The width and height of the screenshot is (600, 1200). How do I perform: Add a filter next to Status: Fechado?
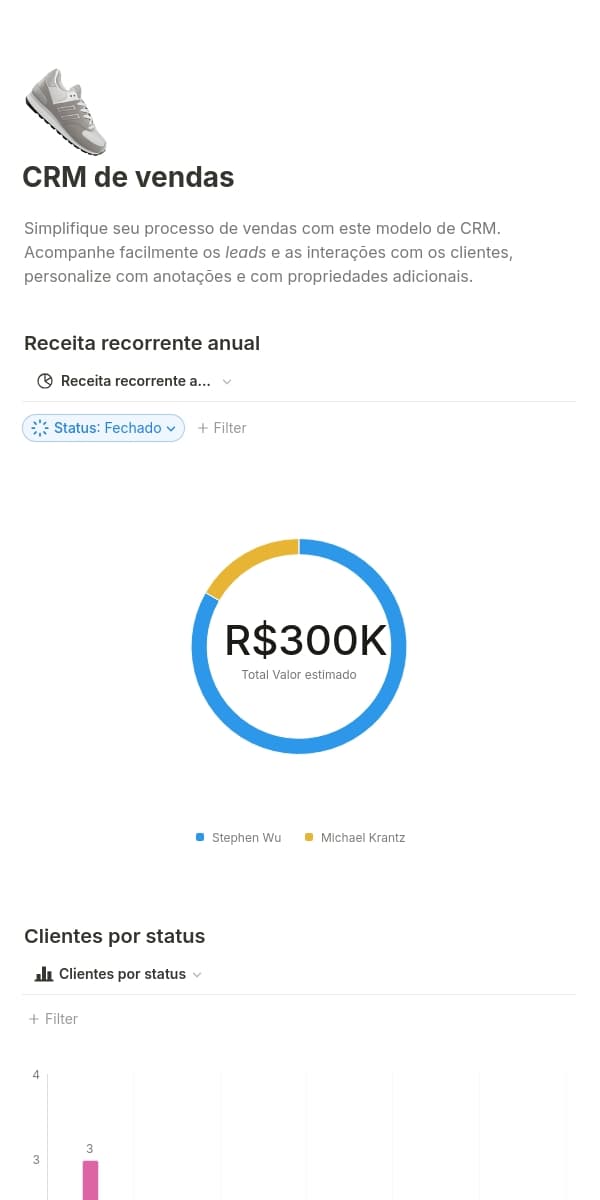point(222,428)
